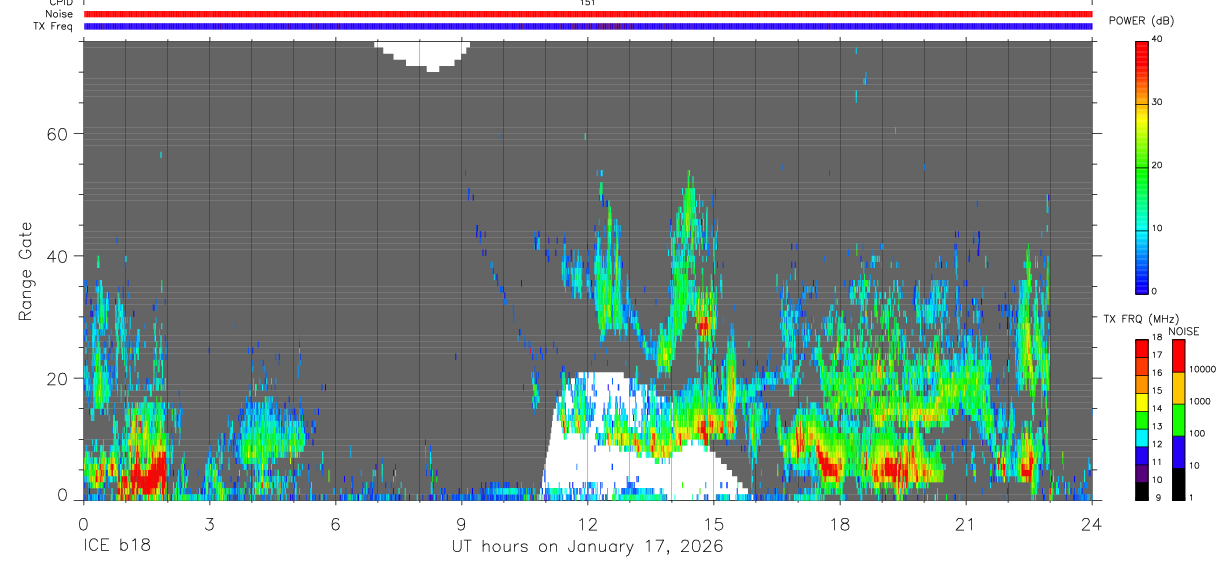Click the "15" tick on the UT hours axis
Screen dimensions: 1228x567
[713, 524]
